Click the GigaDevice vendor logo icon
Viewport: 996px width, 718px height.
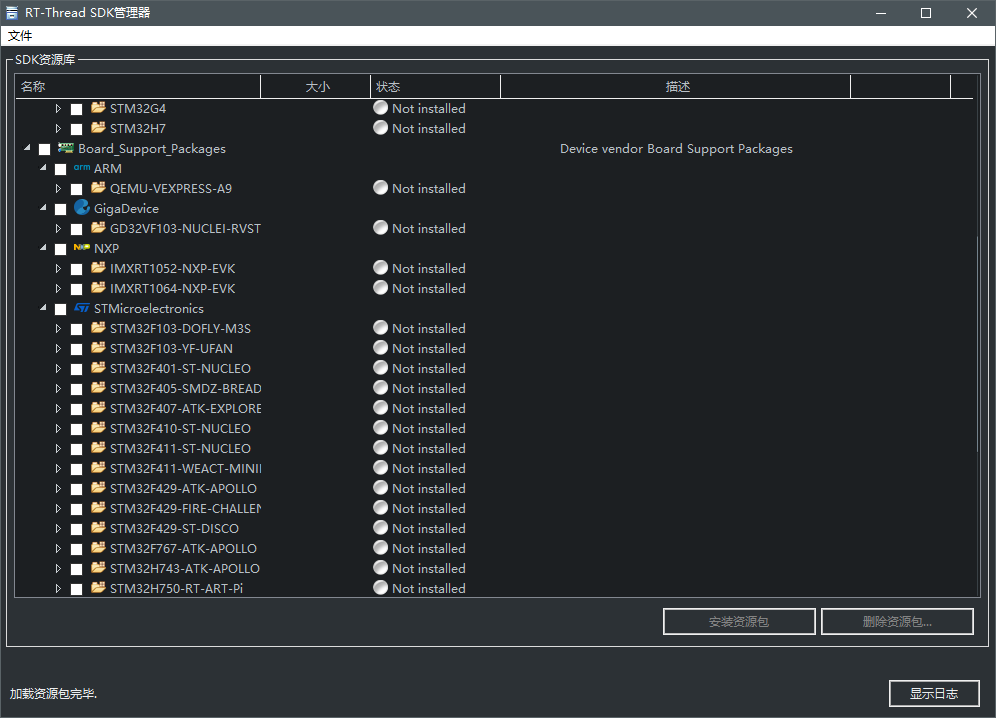(82, 208)
